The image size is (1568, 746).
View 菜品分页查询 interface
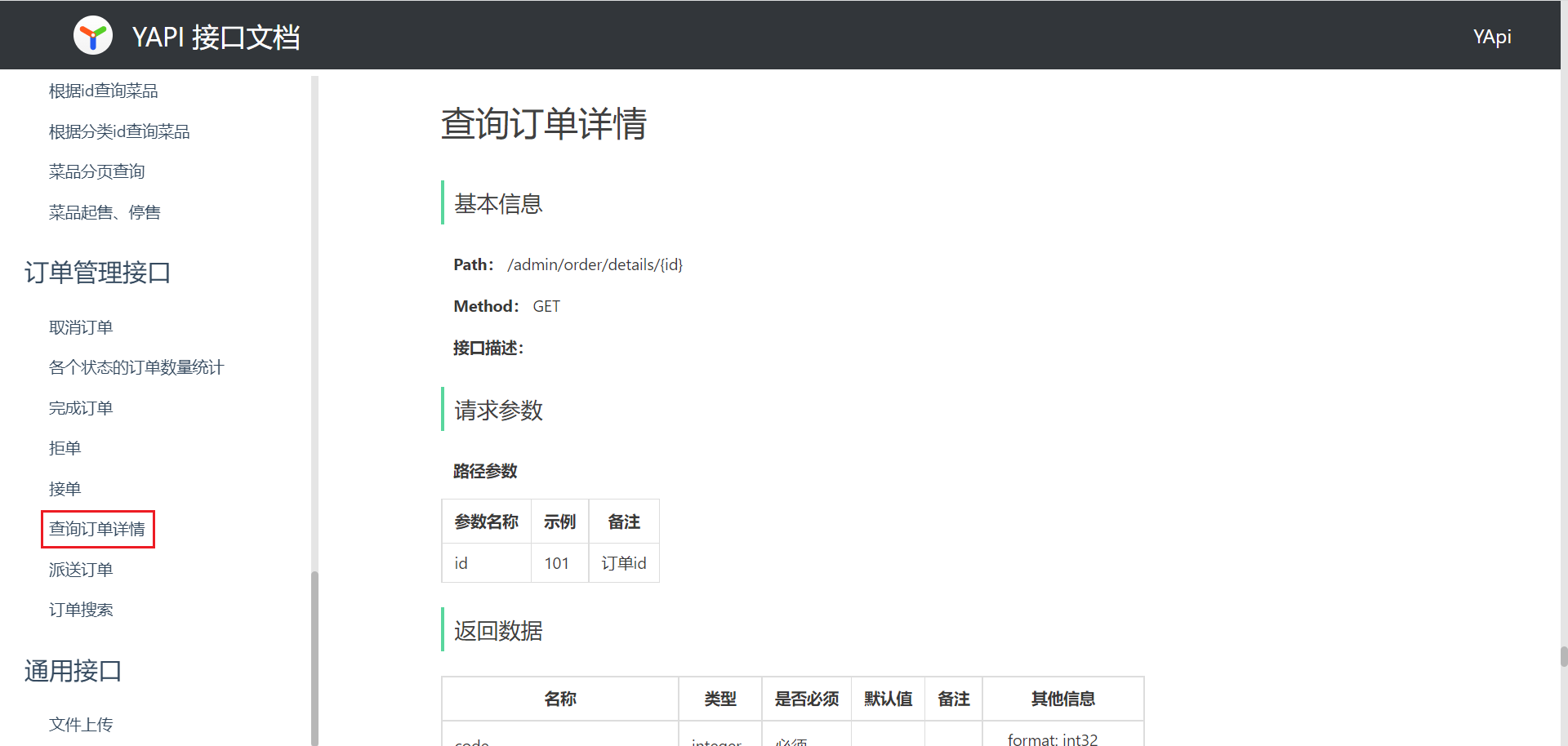click(x=96, y=171)
